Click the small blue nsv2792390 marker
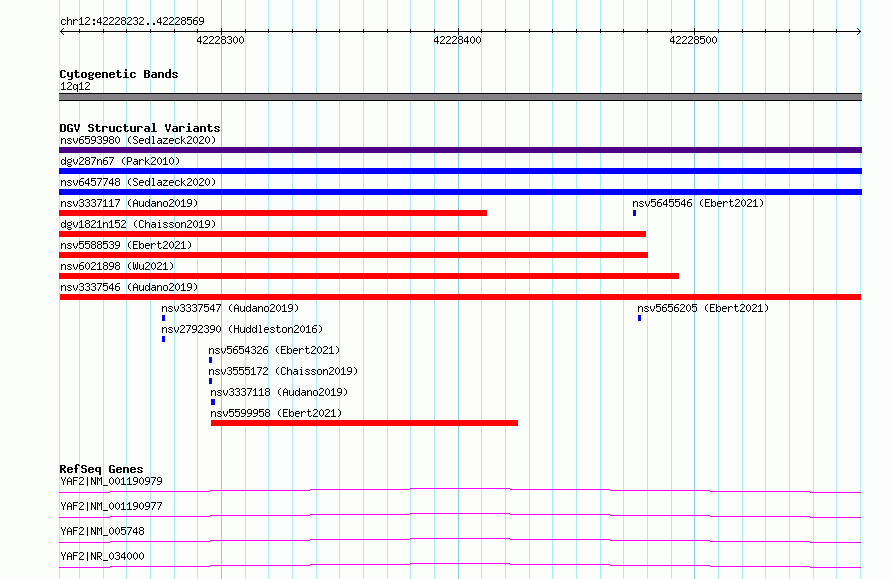 click(x=163, y=339)
